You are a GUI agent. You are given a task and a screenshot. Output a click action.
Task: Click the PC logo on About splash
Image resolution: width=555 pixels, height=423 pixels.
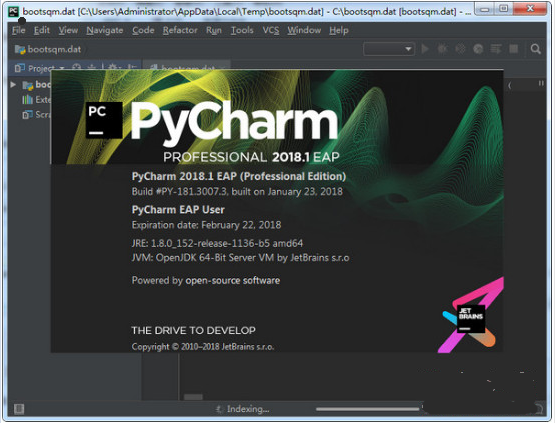(104, 120)
